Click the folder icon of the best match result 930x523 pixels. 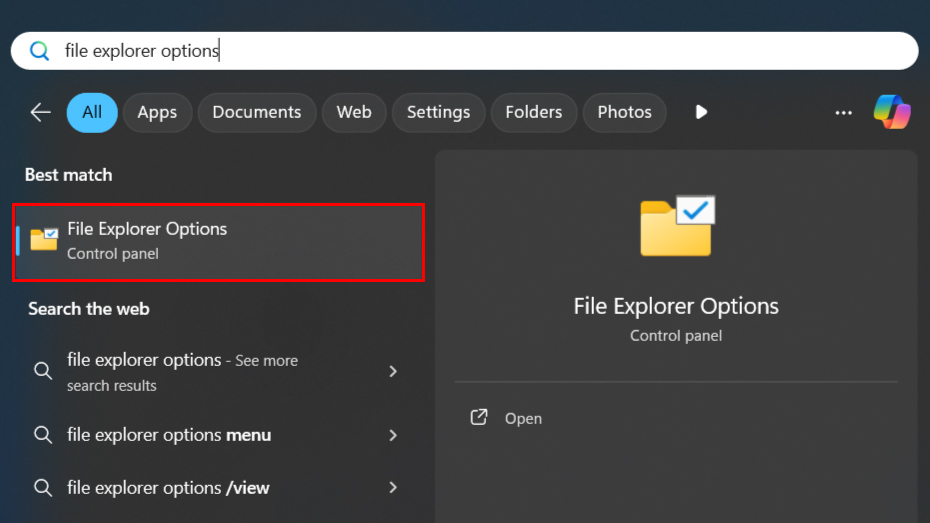click(x=44, y=240)
